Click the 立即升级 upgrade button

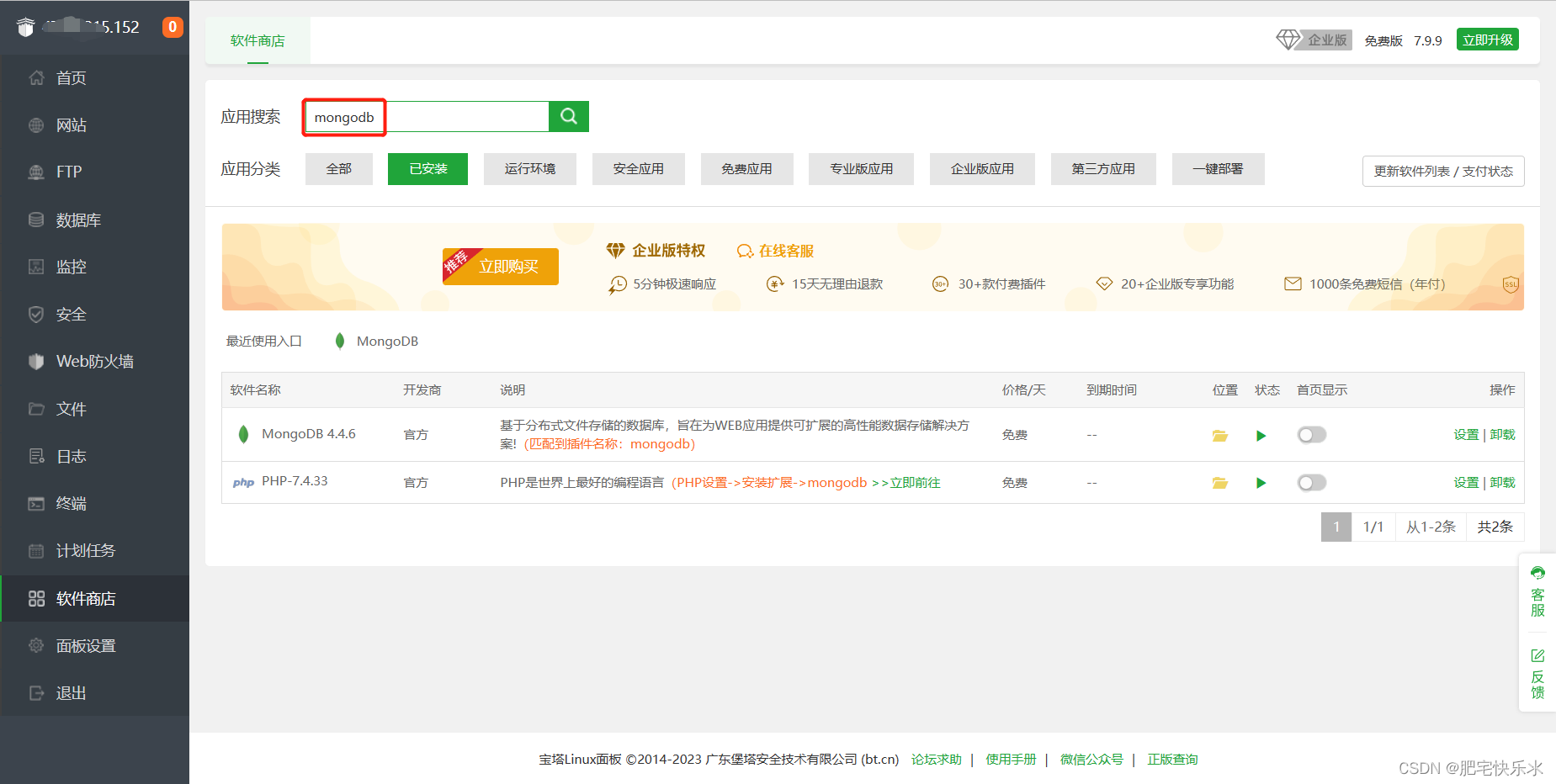(x=1487, y=40)
